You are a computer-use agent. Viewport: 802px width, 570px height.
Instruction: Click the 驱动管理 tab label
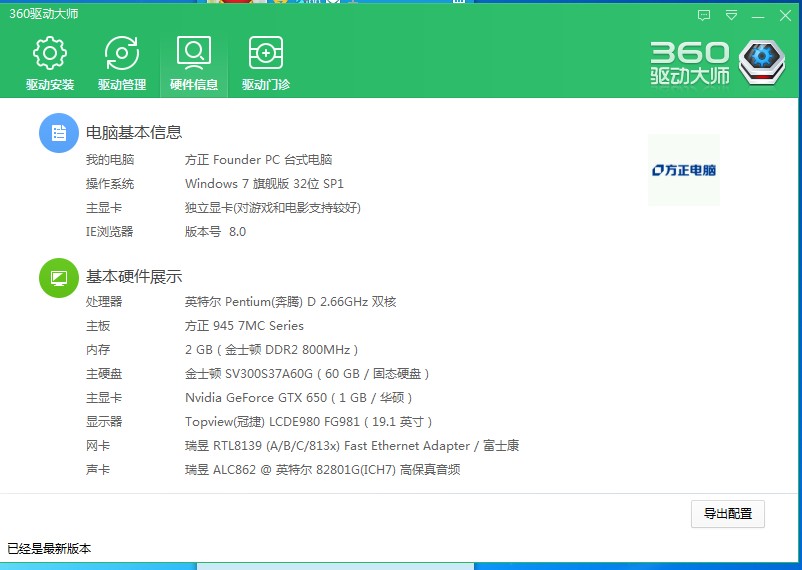[122, 84]
